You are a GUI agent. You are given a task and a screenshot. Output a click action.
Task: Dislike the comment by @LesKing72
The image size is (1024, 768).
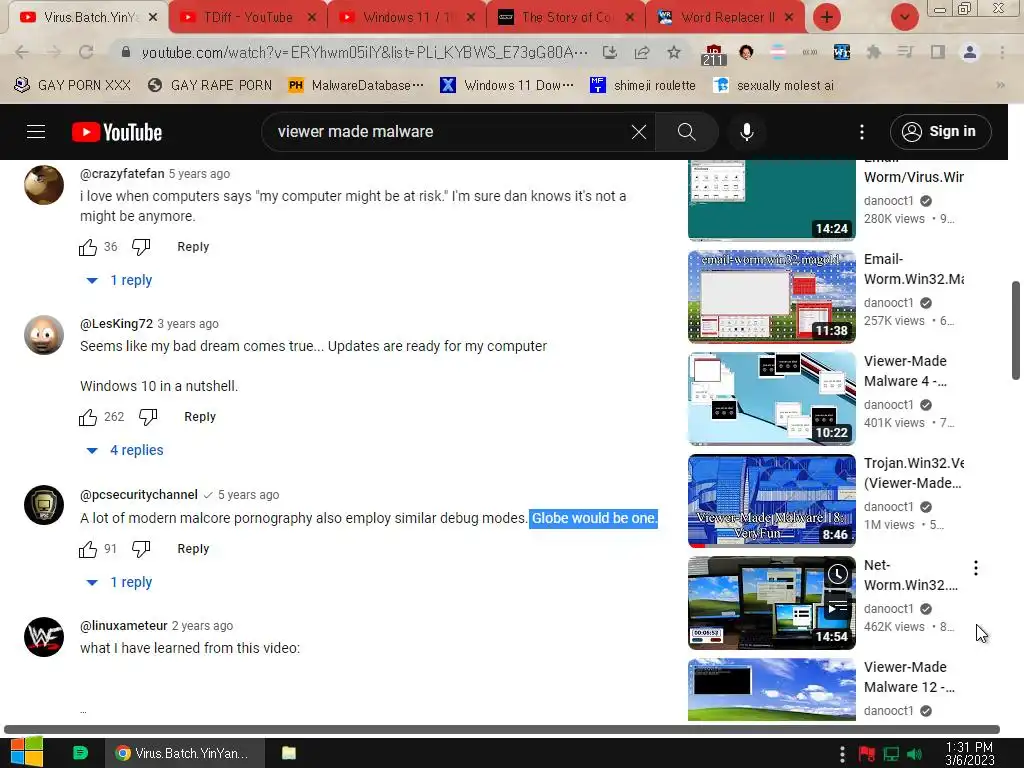coord(148,417)
